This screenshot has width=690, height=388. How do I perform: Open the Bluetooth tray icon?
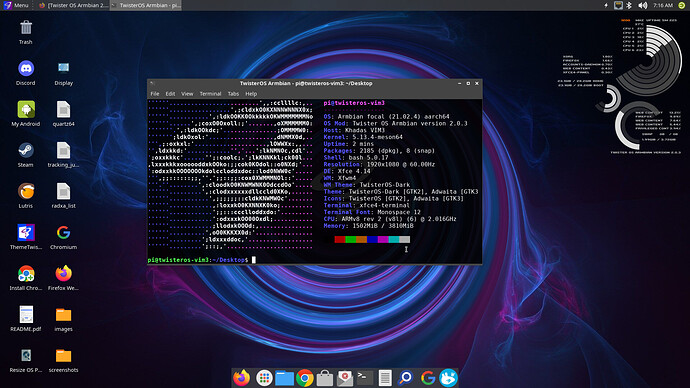(629, 5)
